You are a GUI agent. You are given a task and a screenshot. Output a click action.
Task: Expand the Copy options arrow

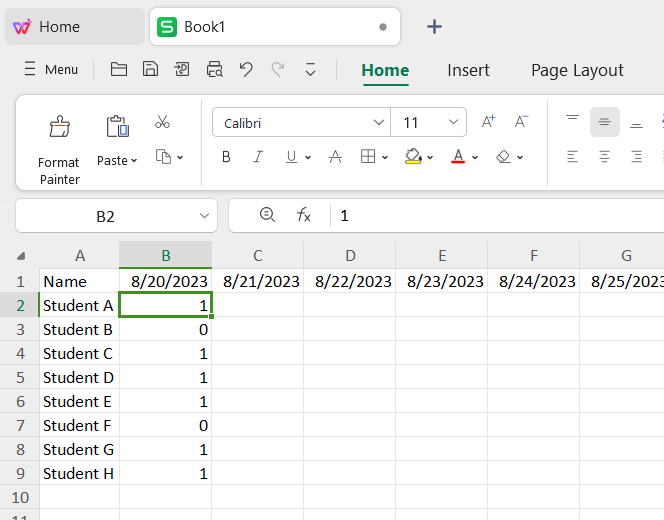coord(180,158)
